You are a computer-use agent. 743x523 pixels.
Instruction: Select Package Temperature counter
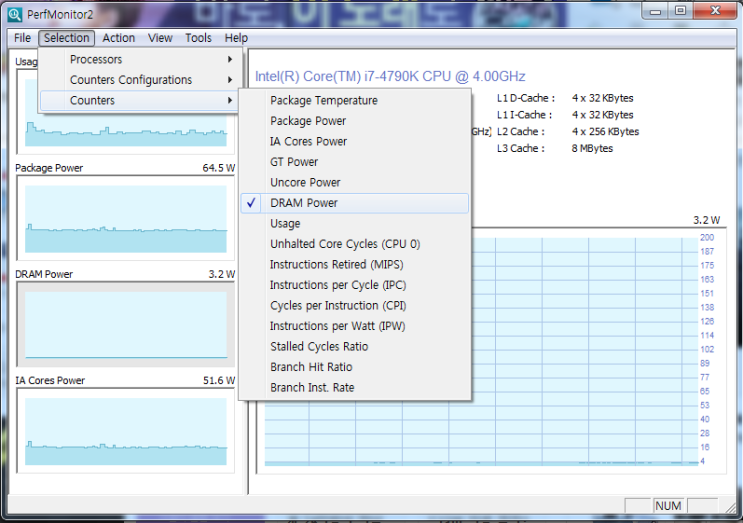(x=354, y=100)
